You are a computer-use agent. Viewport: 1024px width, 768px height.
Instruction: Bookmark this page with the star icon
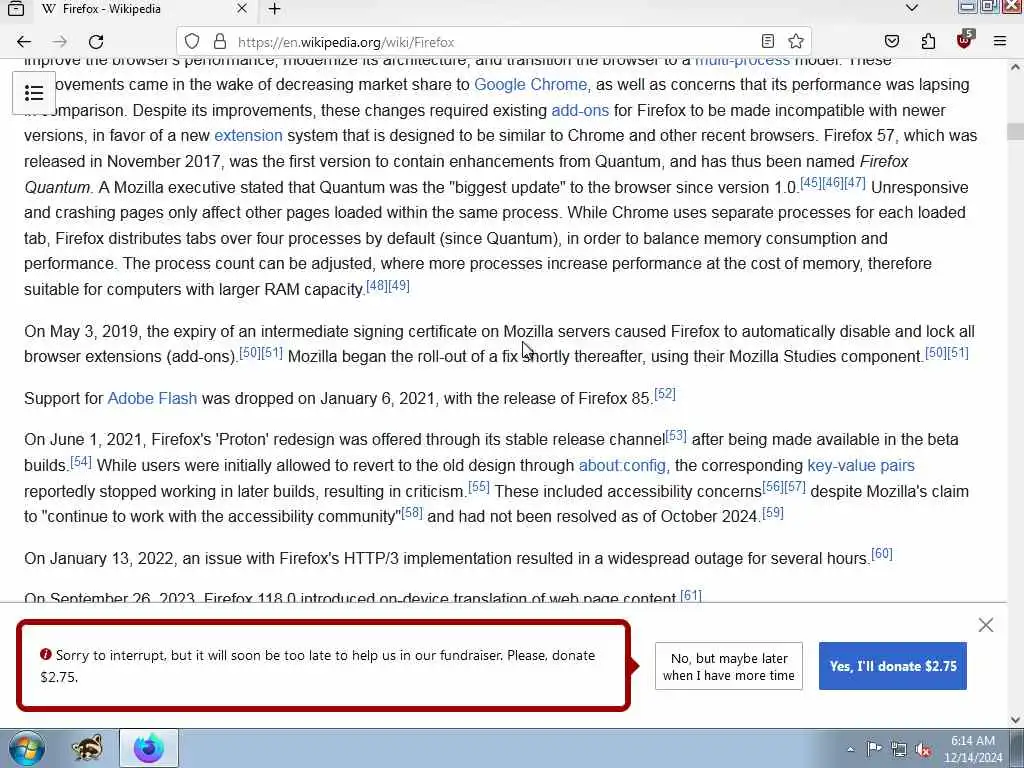coord(795,42)
